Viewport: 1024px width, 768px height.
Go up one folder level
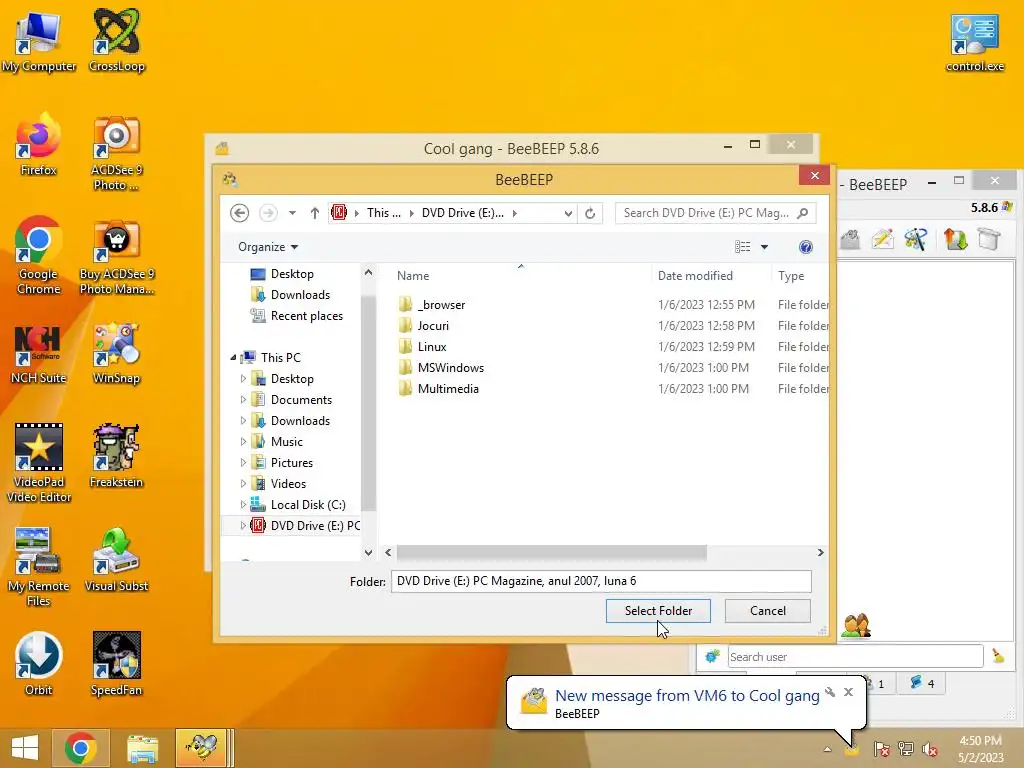coord(315,213)
